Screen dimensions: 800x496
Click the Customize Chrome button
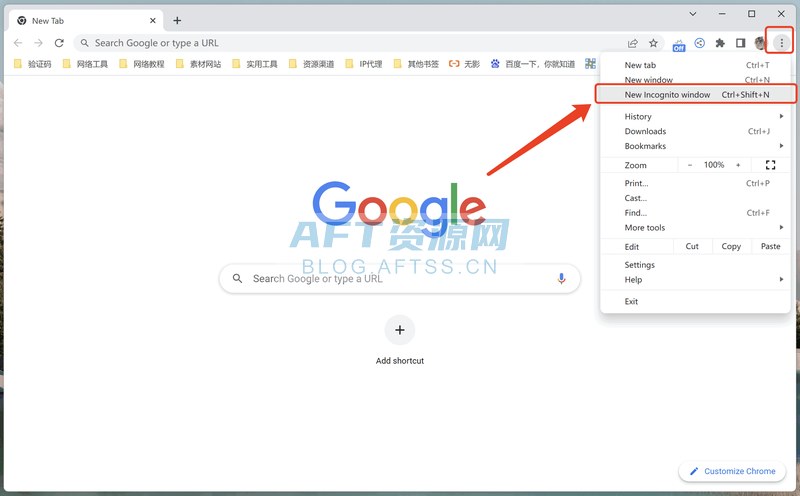(x=732, y=471)
